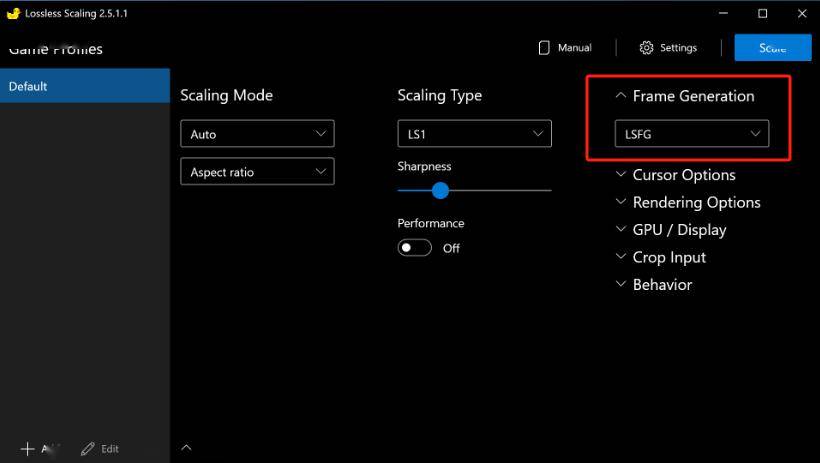Image resolution: width=820 pixels, height=463 pixels.
Task: Expand the Cursor Options section
Action: 621,175
